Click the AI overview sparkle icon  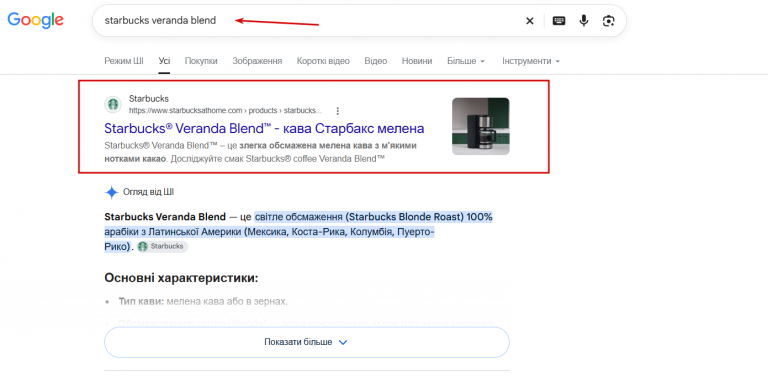(112, 192)
